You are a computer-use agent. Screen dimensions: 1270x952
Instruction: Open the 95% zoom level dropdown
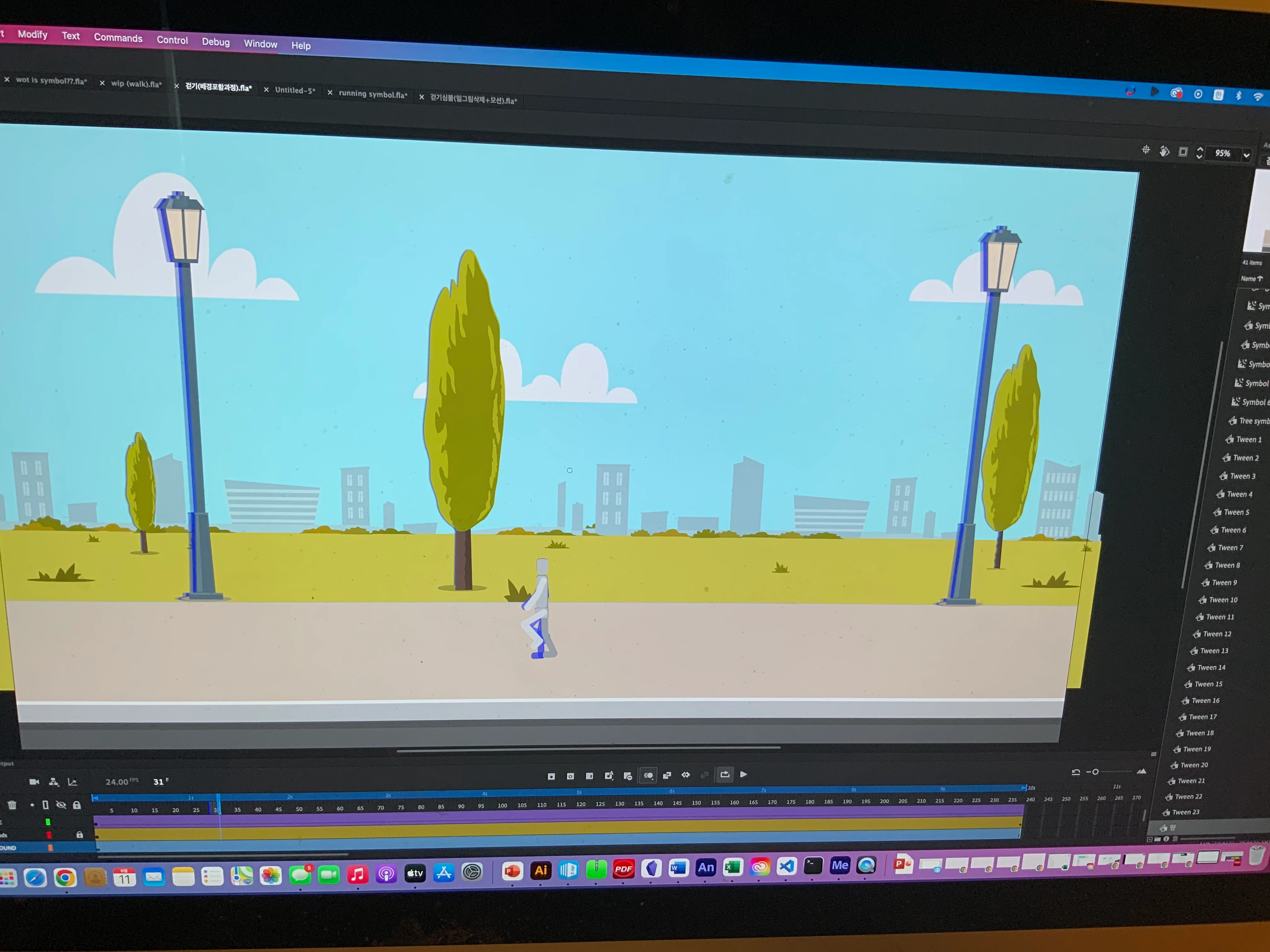[1246, 155]
